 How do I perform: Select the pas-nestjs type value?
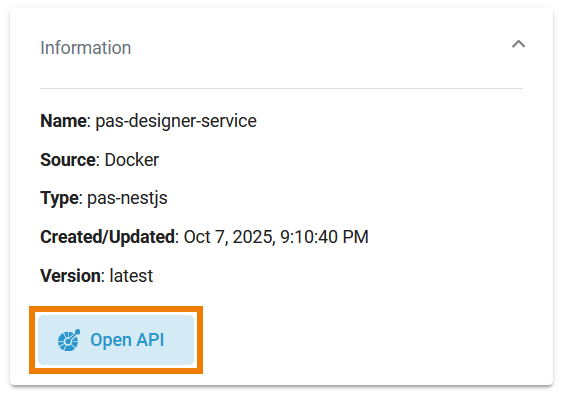click(127, 198)
